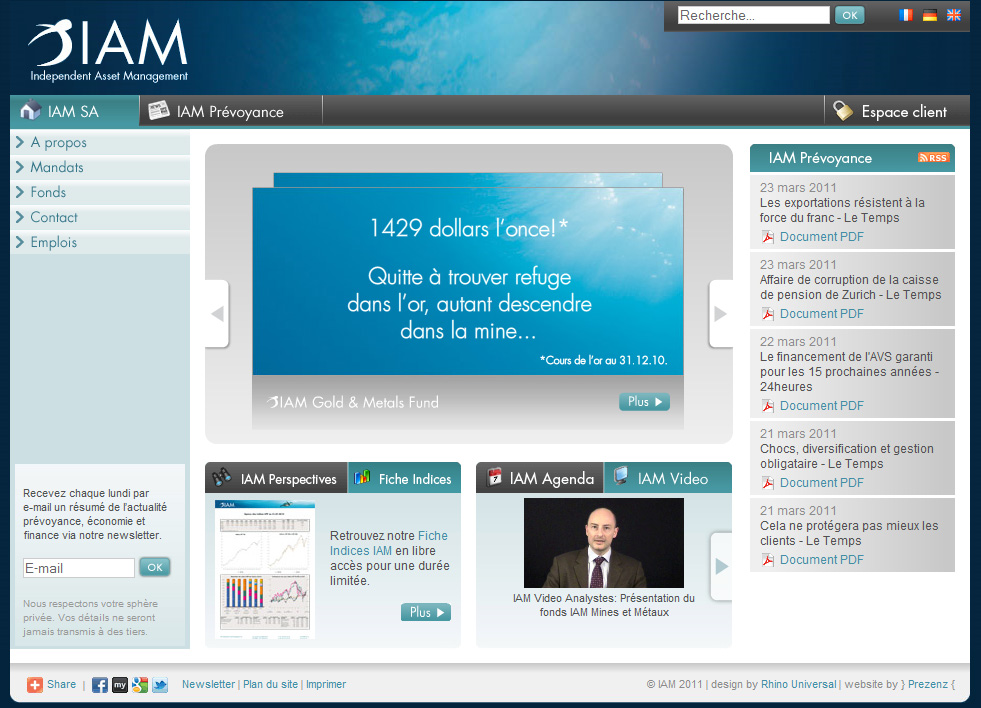Viewport: 981px width, 708px height.
Task: Visit the Rhino Universal design credit link
Action: (798, 684)
